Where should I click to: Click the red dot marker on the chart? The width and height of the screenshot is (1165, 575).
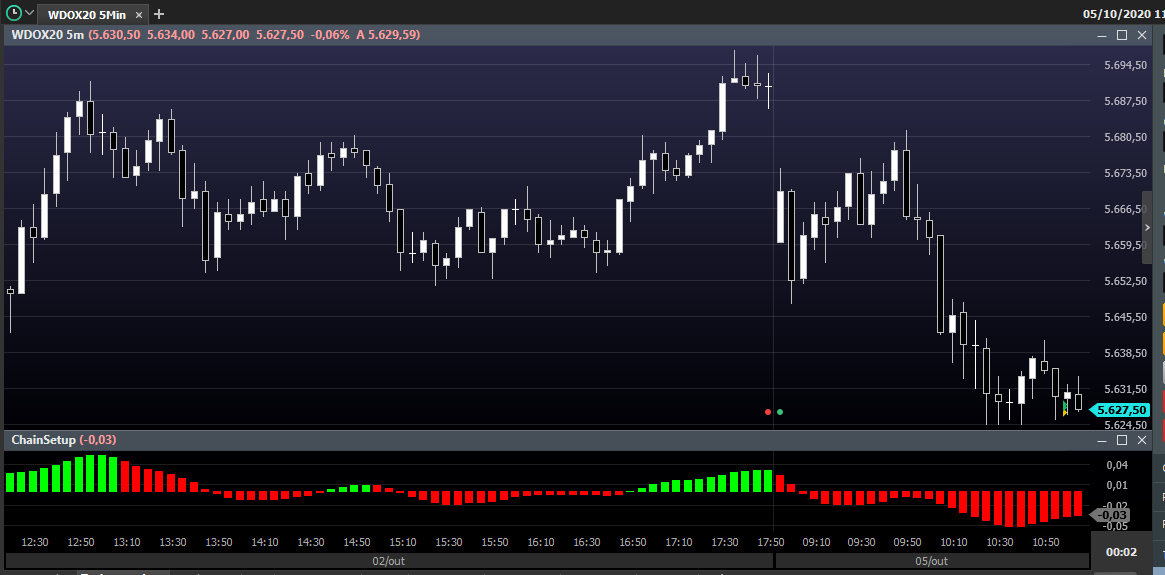coord(768,412)
